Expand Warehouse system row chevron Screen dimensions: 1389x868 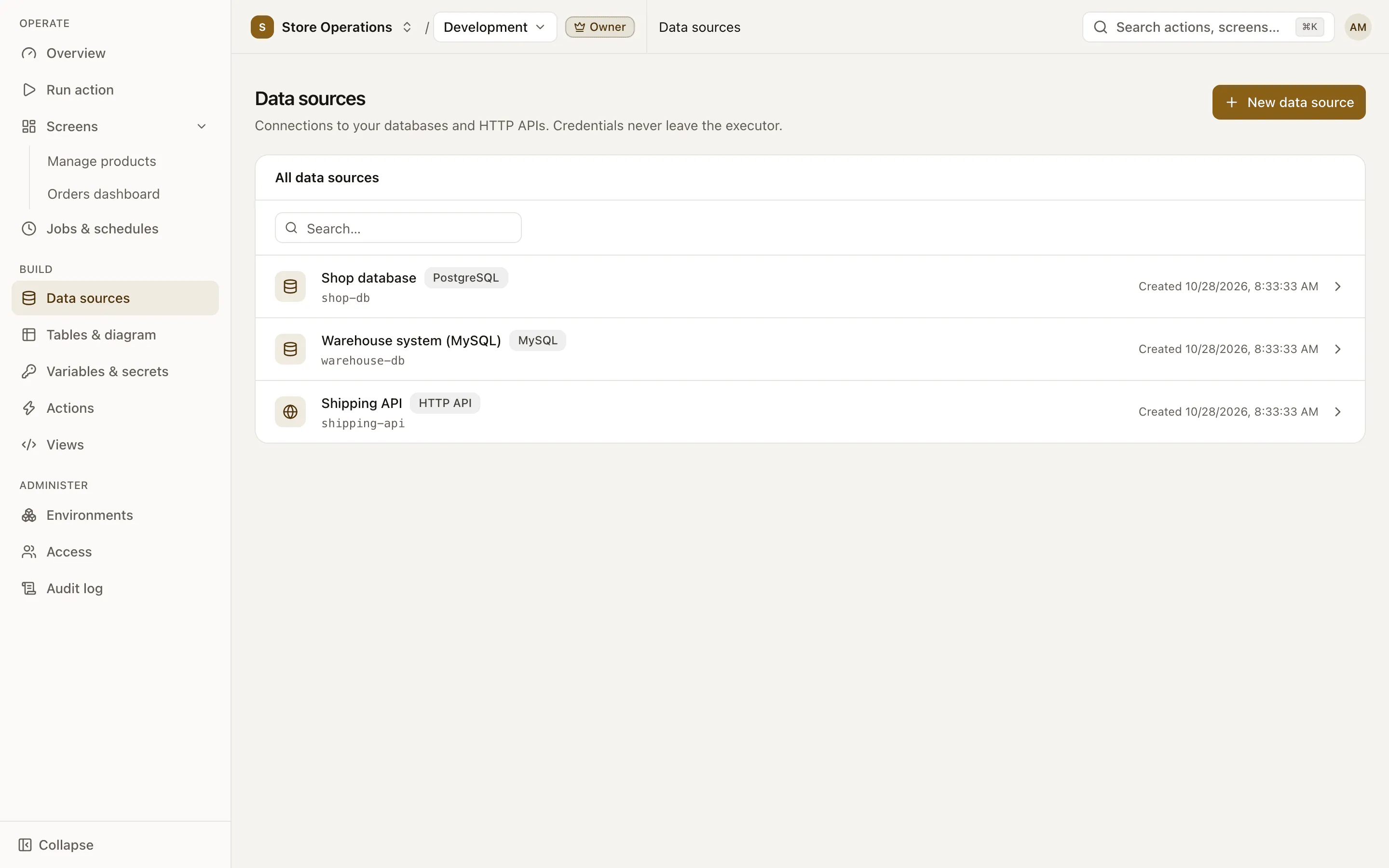tap(1338, 349)
